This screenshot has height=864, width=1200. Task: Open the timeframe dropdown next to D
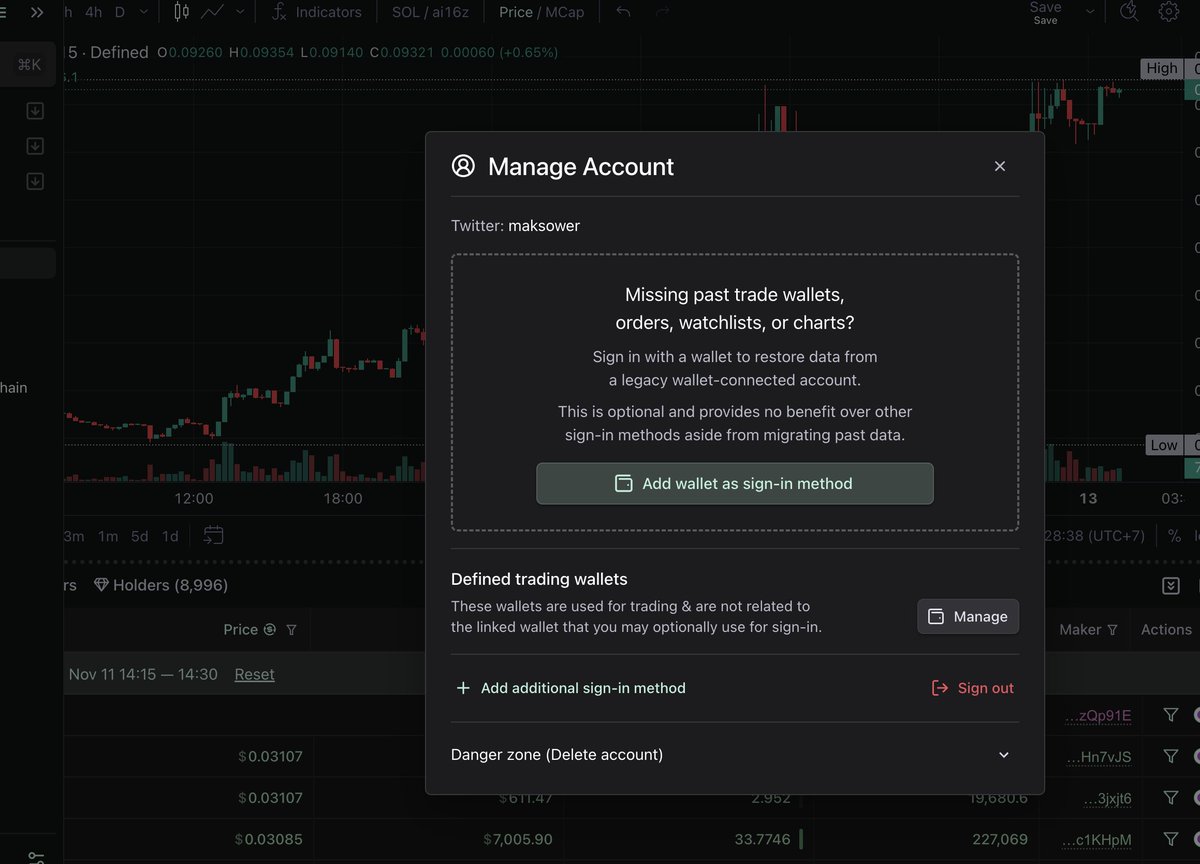[143, 12]
